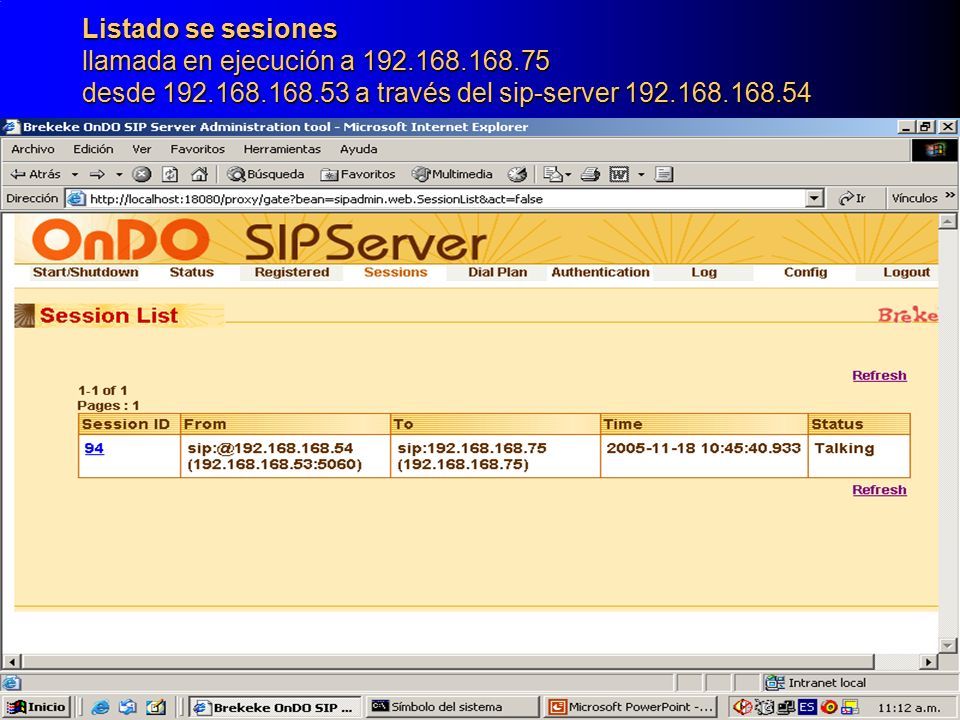Click the OnDO logo
The image size is (960, 720).
(121, 240)
